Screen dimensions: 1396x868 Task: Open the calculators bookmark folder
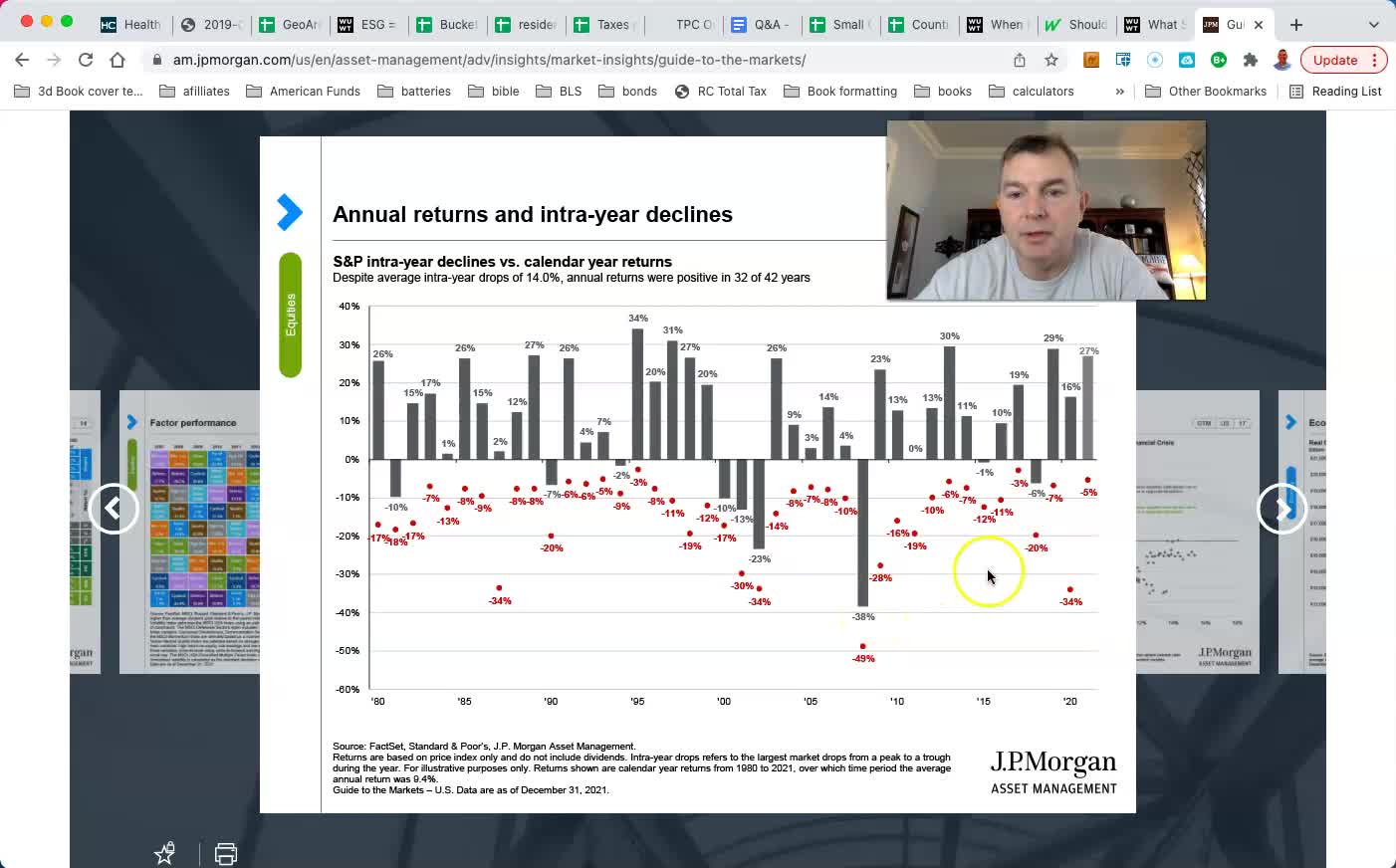click(1031, 91)
